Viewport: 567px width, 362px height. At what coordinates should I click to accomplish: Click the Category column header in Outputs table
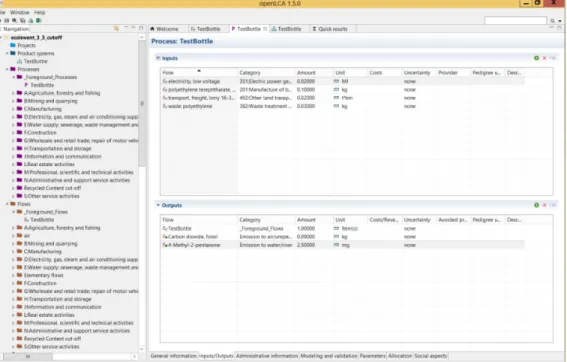266,220
